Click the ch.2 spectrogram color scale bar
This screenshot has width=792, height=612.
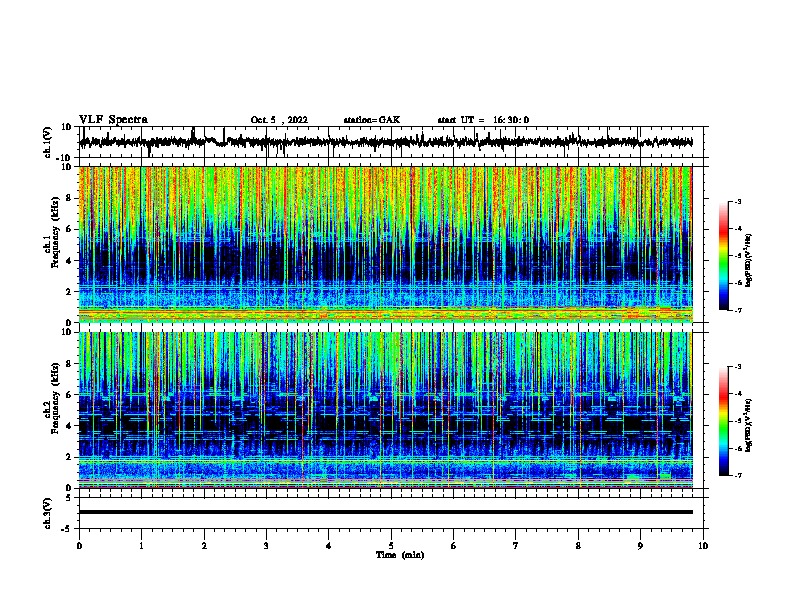point(724,421)
